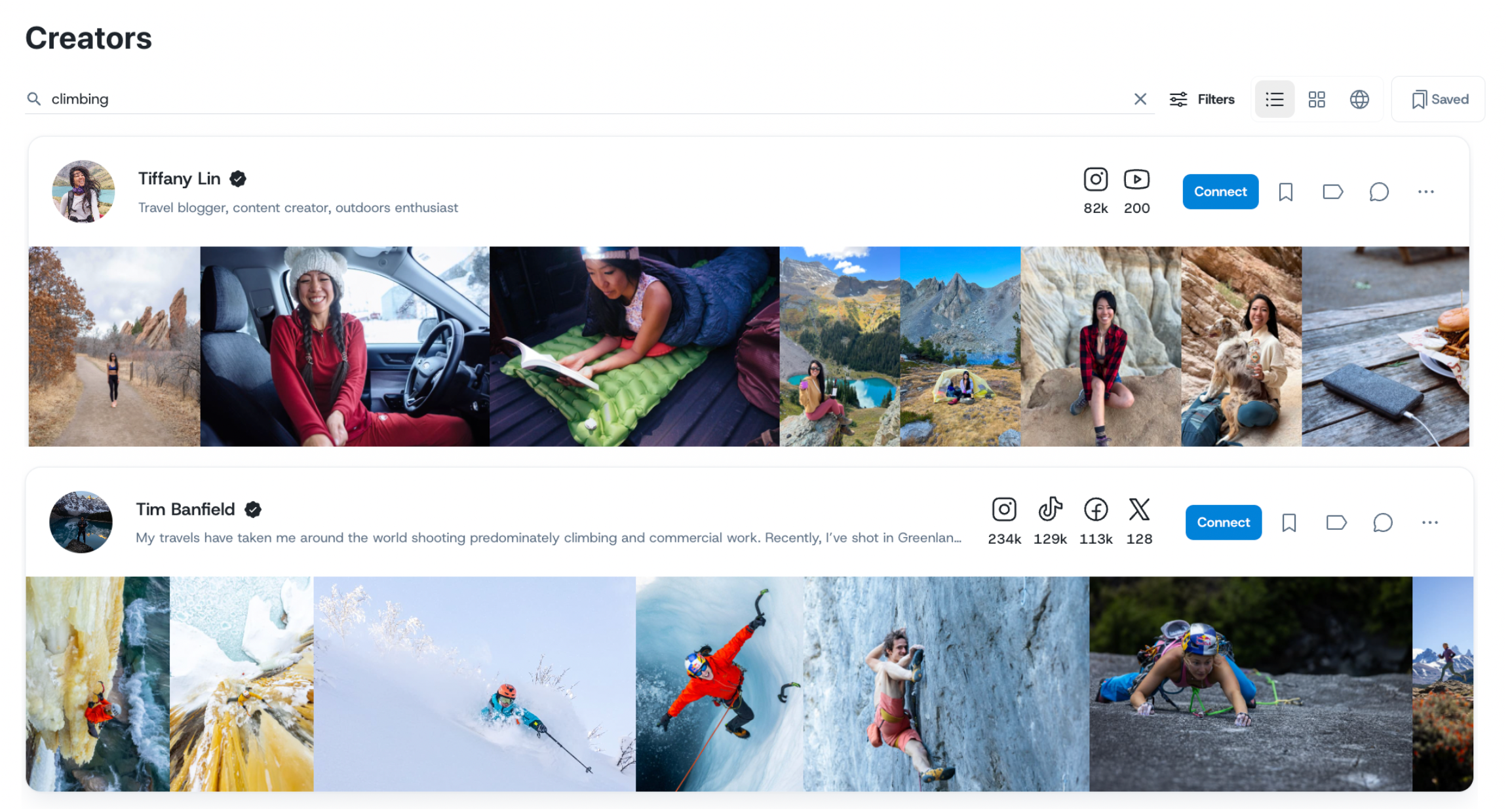Open Tim Banfield's more options menu

[1429, 523]
